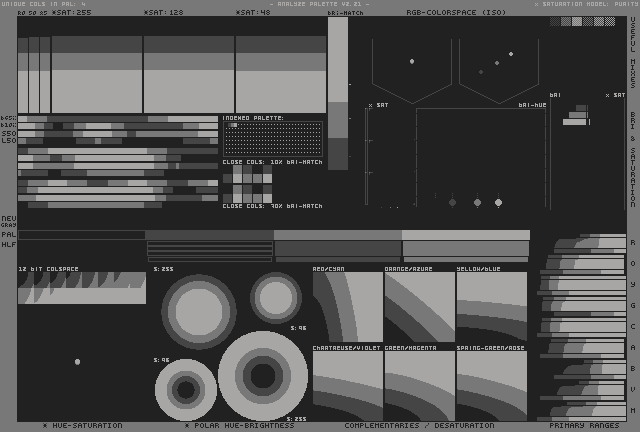Click the 'HLF' row label
640x432 pixels.
point(9,244)
